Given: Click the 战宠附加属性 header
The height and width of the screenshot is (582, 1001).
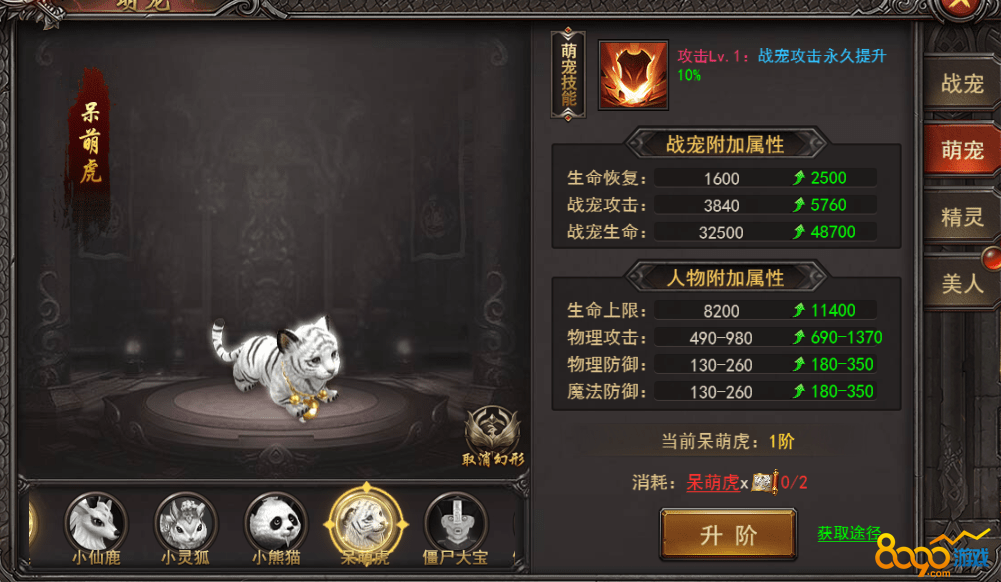Looking at the screenshot, I should (x=725, y=144).
